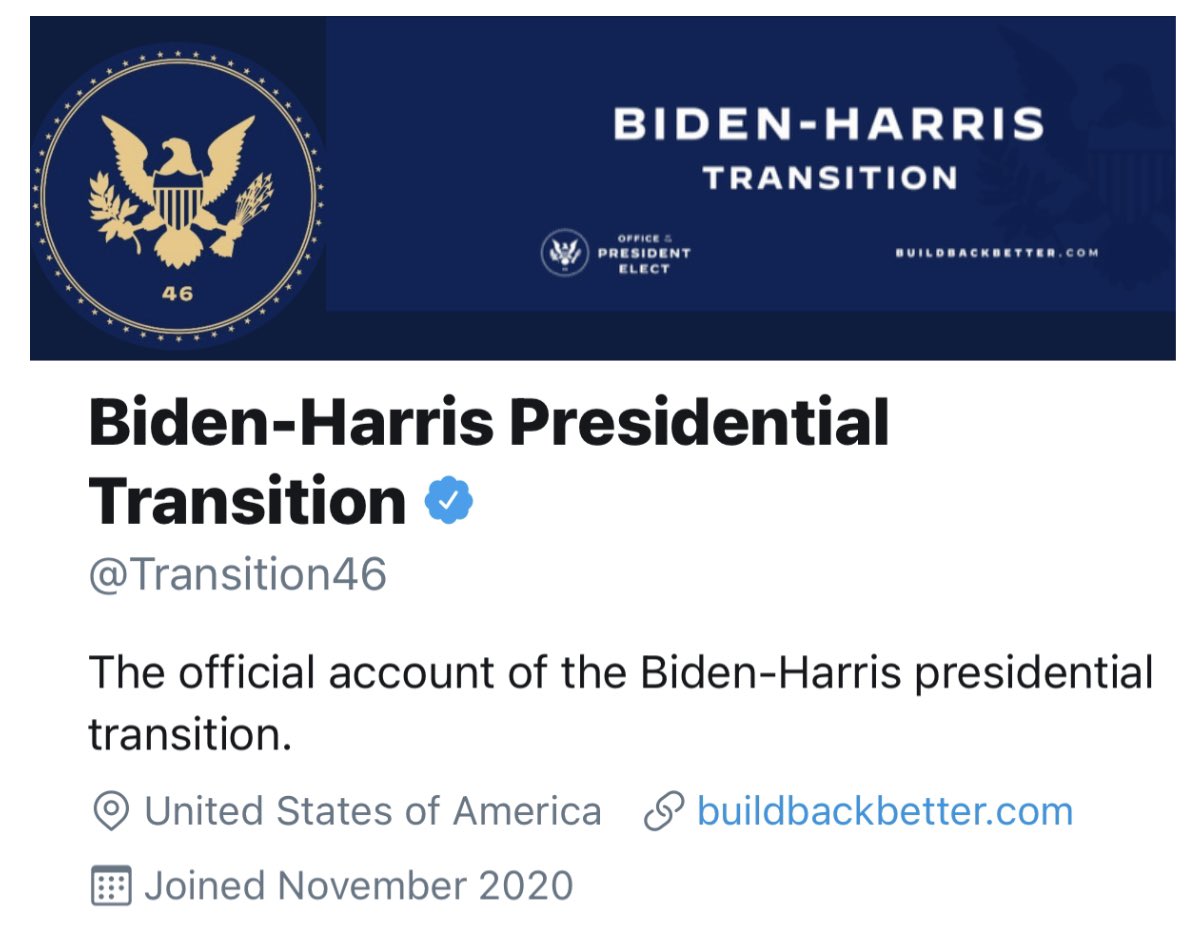The width and height of the screenshot is (1198, 939).
Task: Click the faded eagle watermark in banner
Action: click(x=1085, y=153)
